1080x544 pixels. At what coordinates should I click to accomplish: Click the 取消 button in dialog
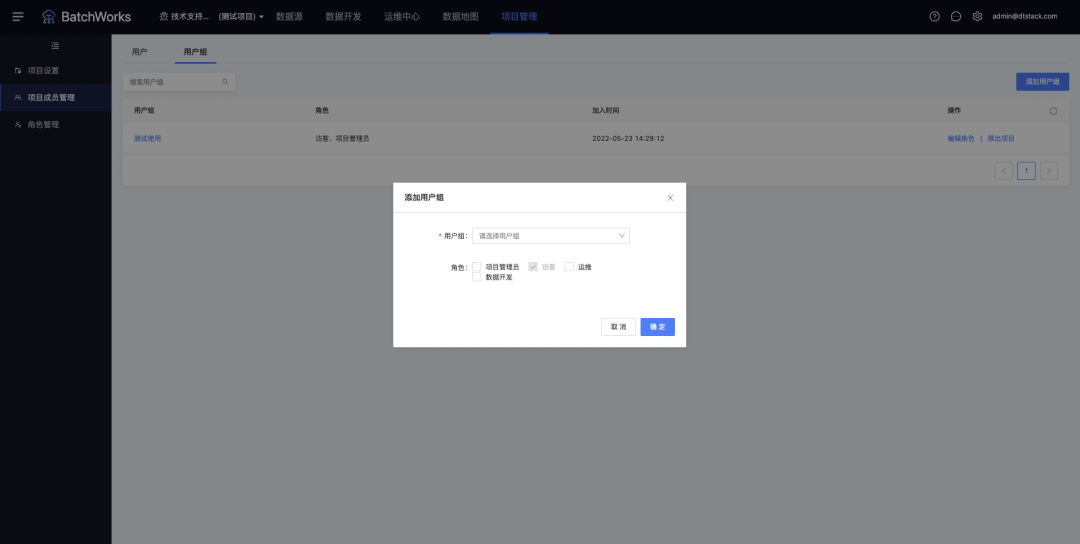pos(618,327)
